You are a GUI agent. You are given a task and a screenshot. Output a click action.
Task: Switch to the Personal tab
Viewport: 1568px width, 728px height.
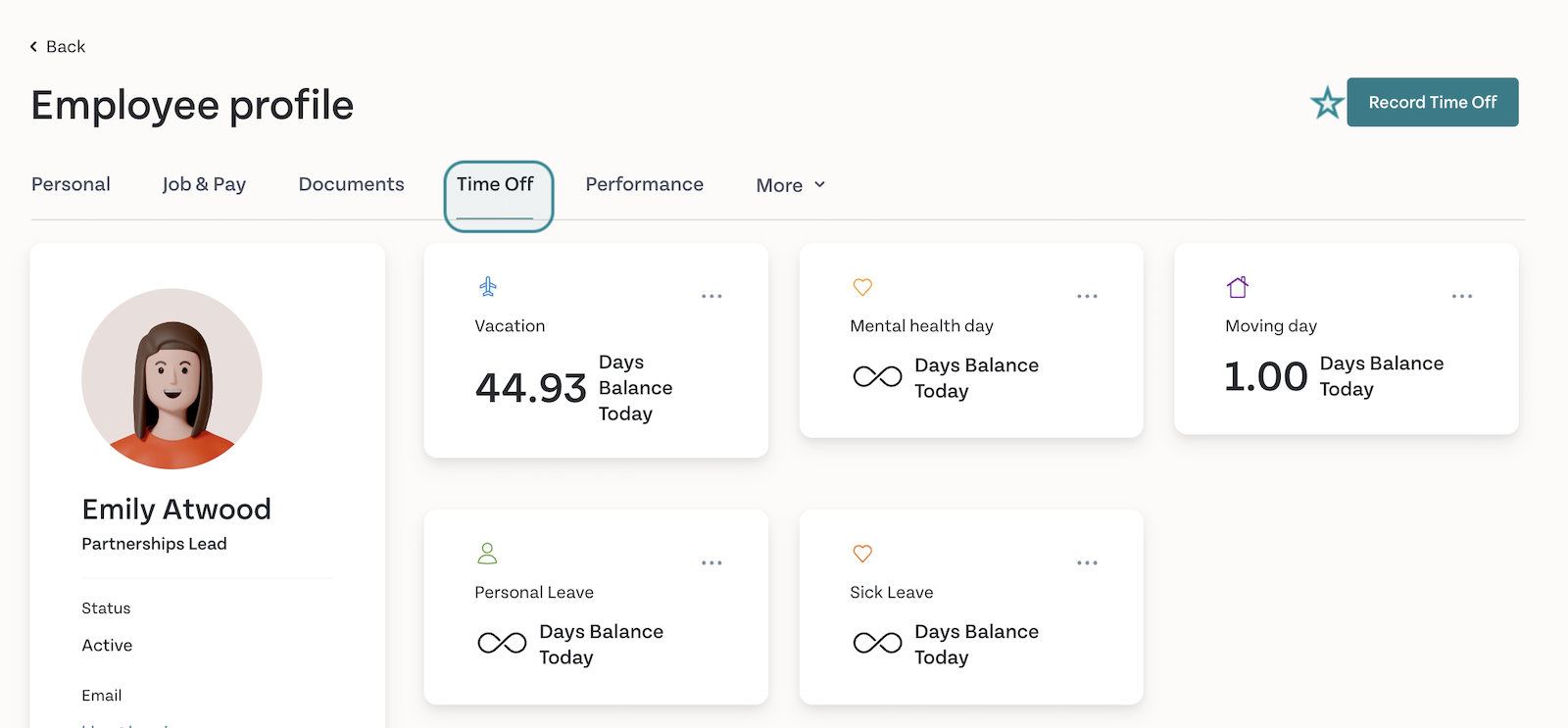71,184
